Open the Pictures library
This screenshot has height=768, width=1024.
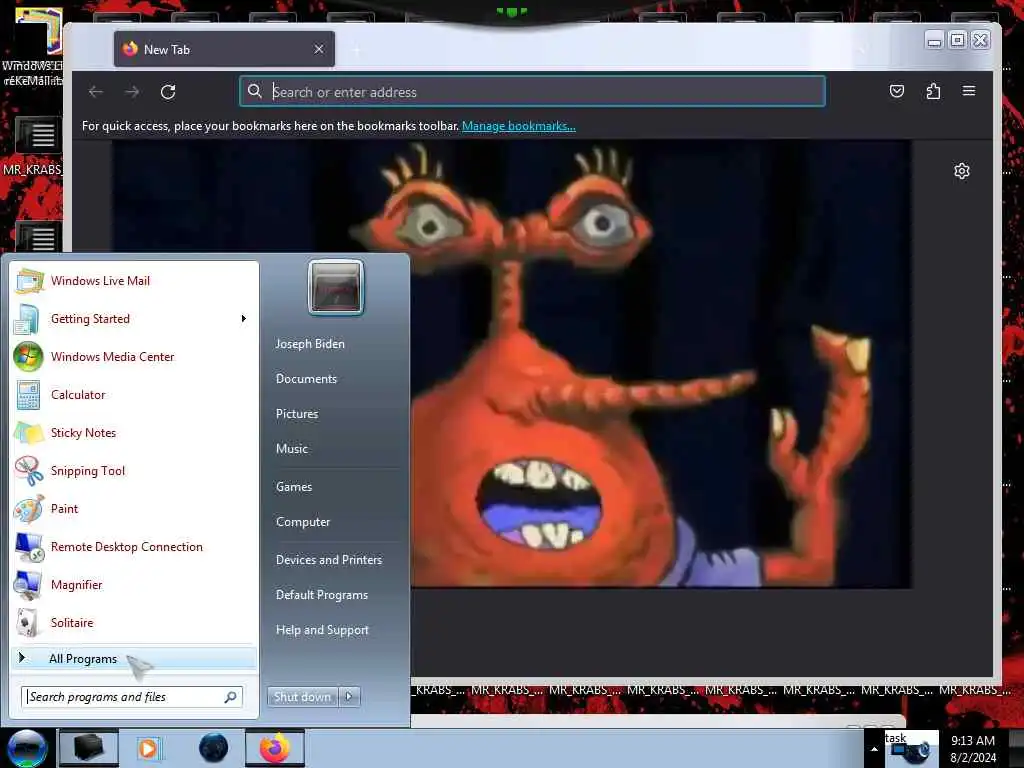[297, 414]
